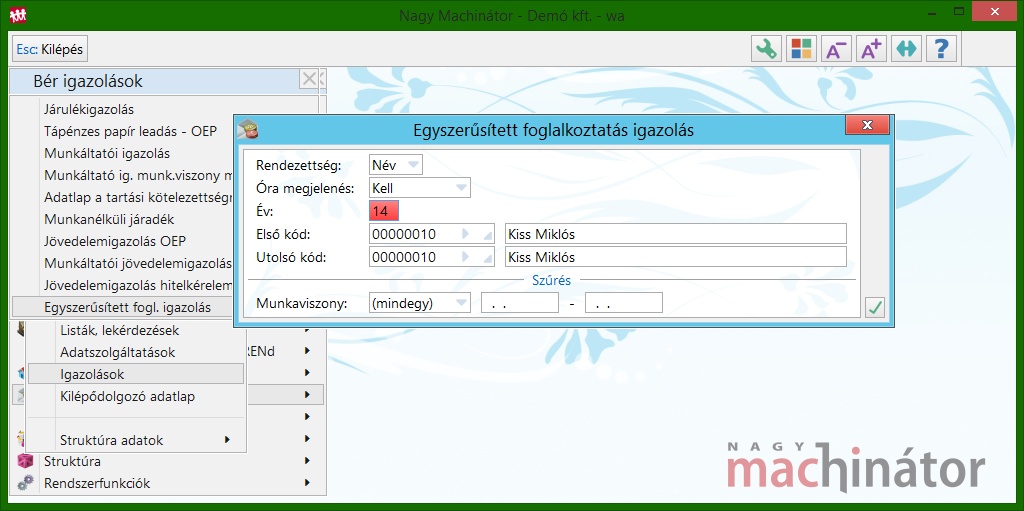Click the Munkaviszony start date field

pyautogui.click(x=520, y=303)
